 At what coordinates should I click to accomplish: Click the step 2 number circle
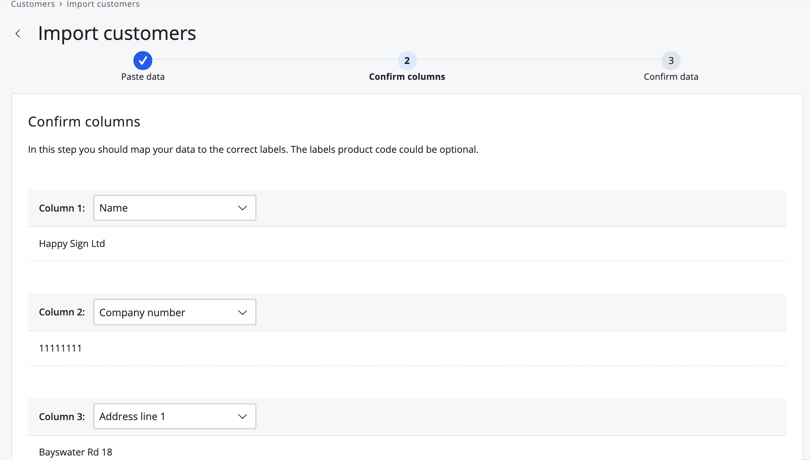[x=407, y=61]
